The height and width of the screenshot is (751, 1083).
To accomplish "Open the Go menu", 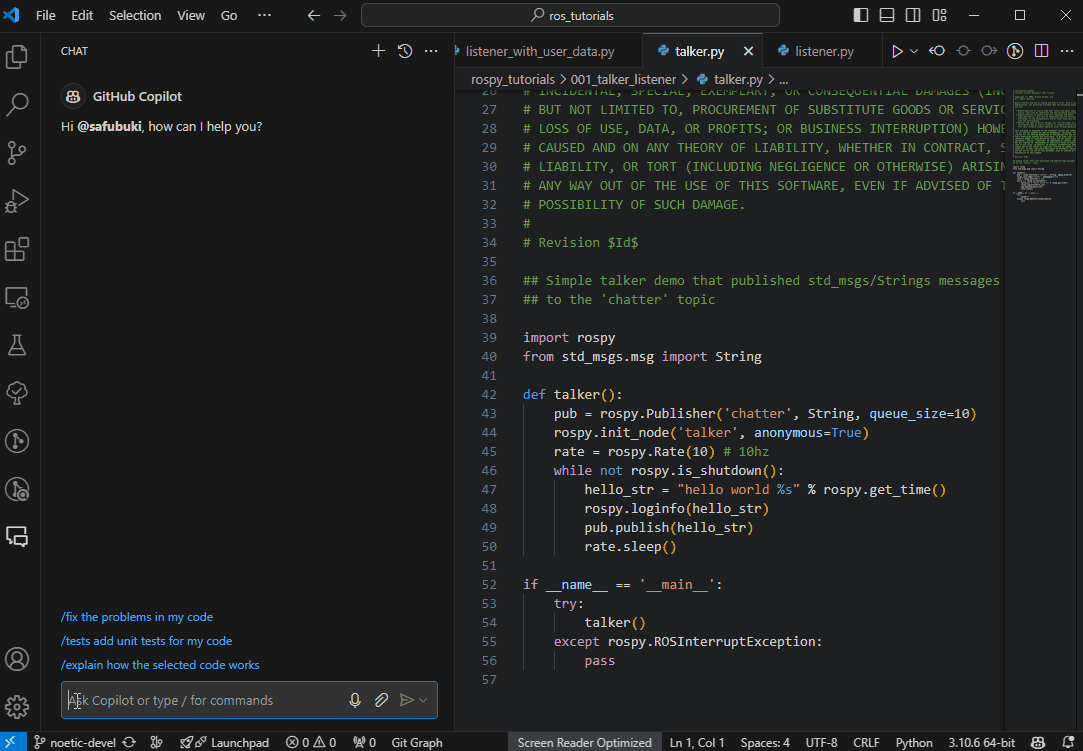I will pyautogui.click(x=229, y=15).
